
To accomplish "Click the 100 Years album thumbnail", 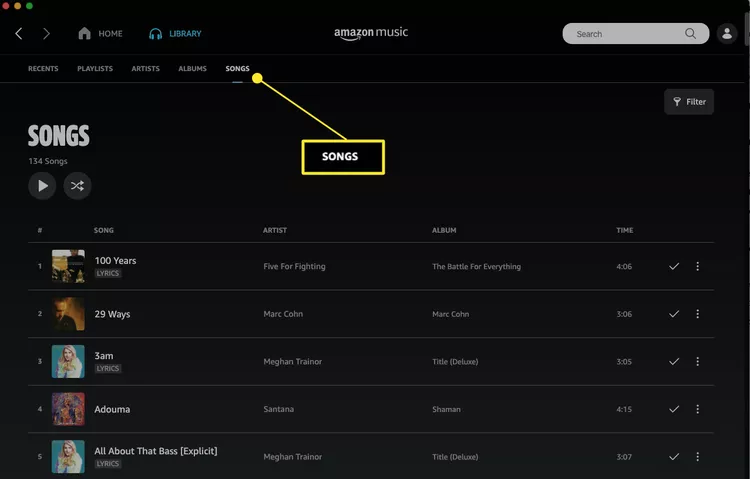I will tap(68, 266).
